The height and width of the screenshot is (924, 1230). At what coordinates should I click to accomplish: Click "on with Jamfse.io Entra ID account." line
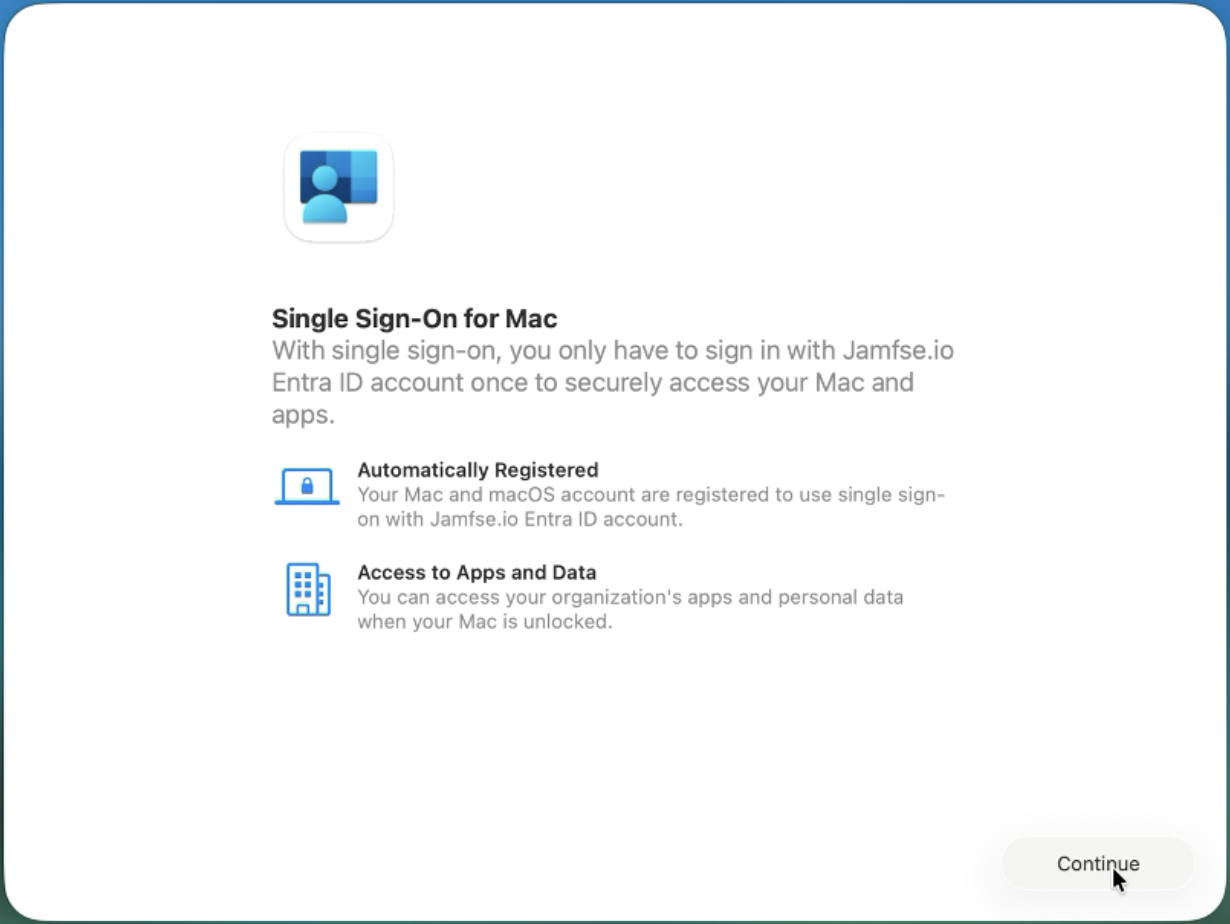(x=519, y=519)
